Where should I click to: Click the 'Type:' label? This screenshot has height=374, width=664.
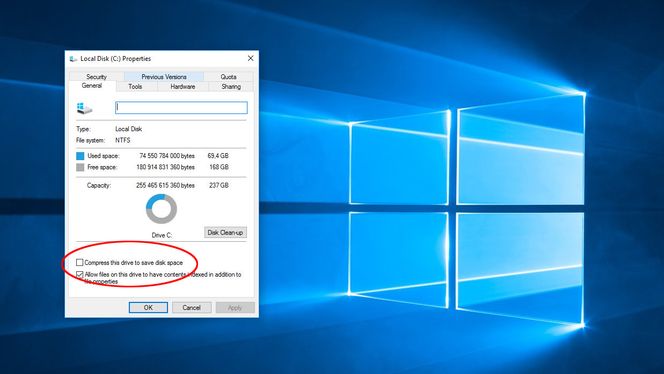83,129
